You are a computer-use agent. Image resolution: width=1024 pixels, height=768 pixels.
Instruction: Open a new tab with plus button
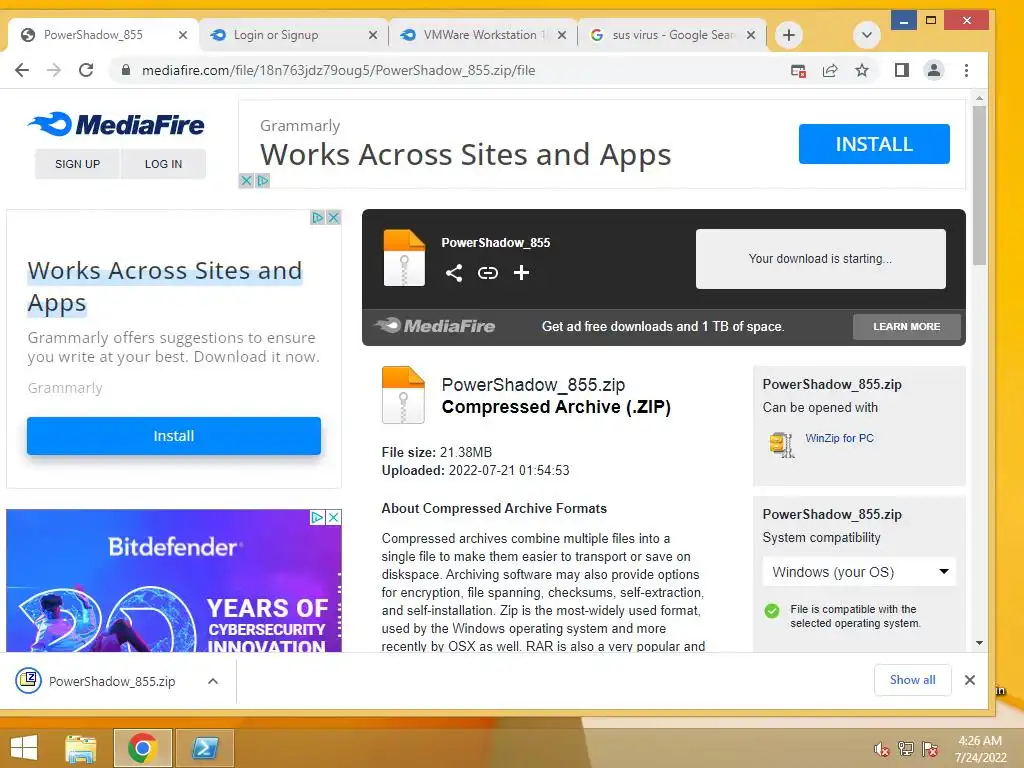click(x=789, y=35)
